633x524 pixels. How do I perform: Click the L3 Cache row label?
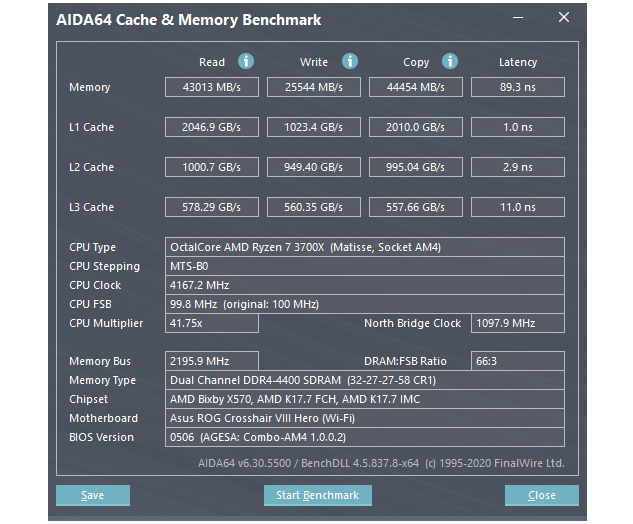tap(92, 207)
